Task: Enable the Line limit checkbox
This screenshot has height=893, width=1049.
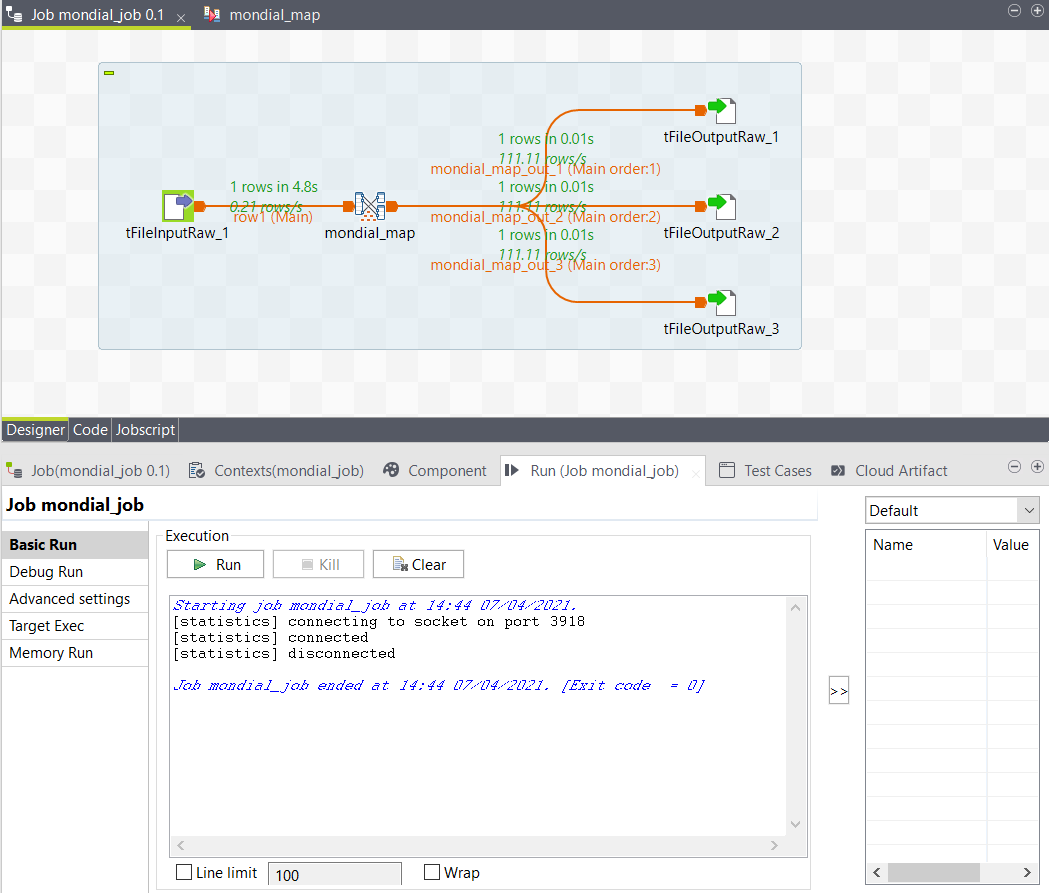Action: click(x=184, y=873)
